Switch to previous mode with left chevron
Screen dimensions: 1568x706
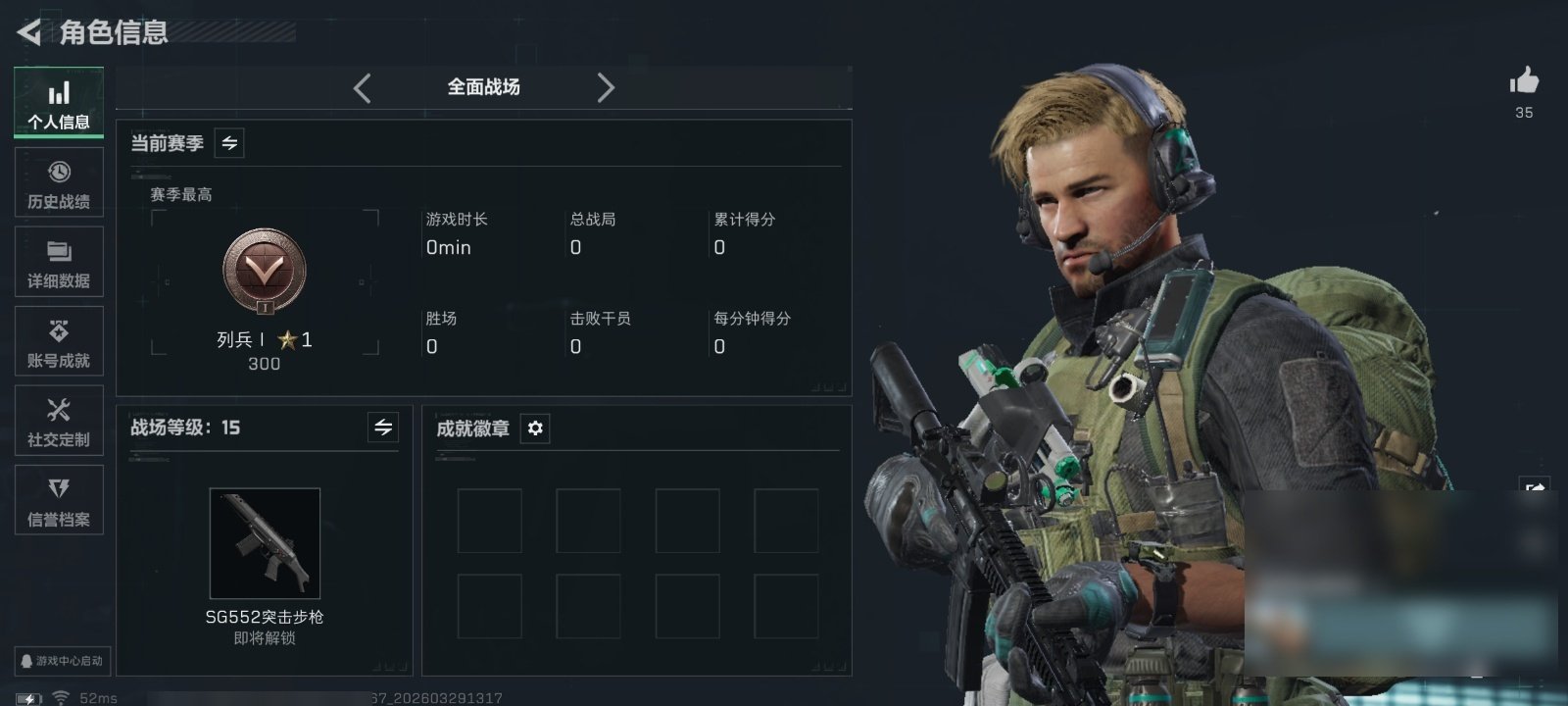click(x=363, y=87)
